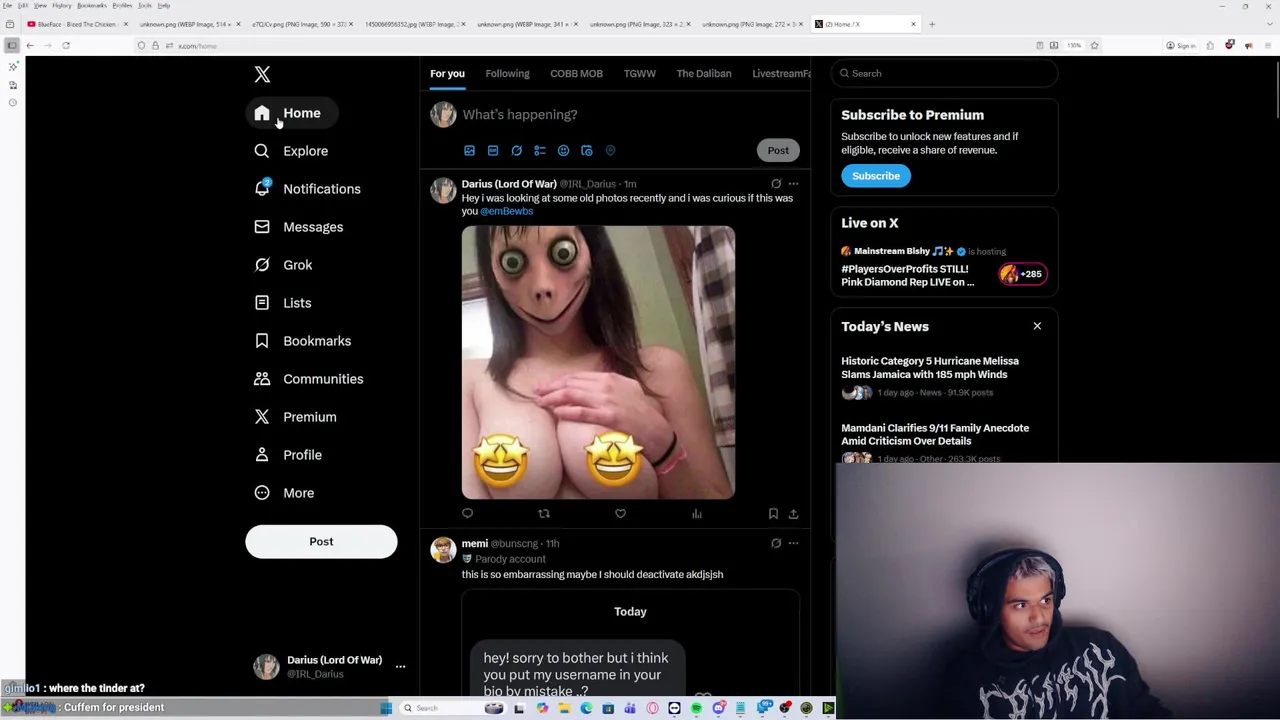Open the image in Darius post
This screenshot has height=720, width=1280.
[x=598, y=362]
